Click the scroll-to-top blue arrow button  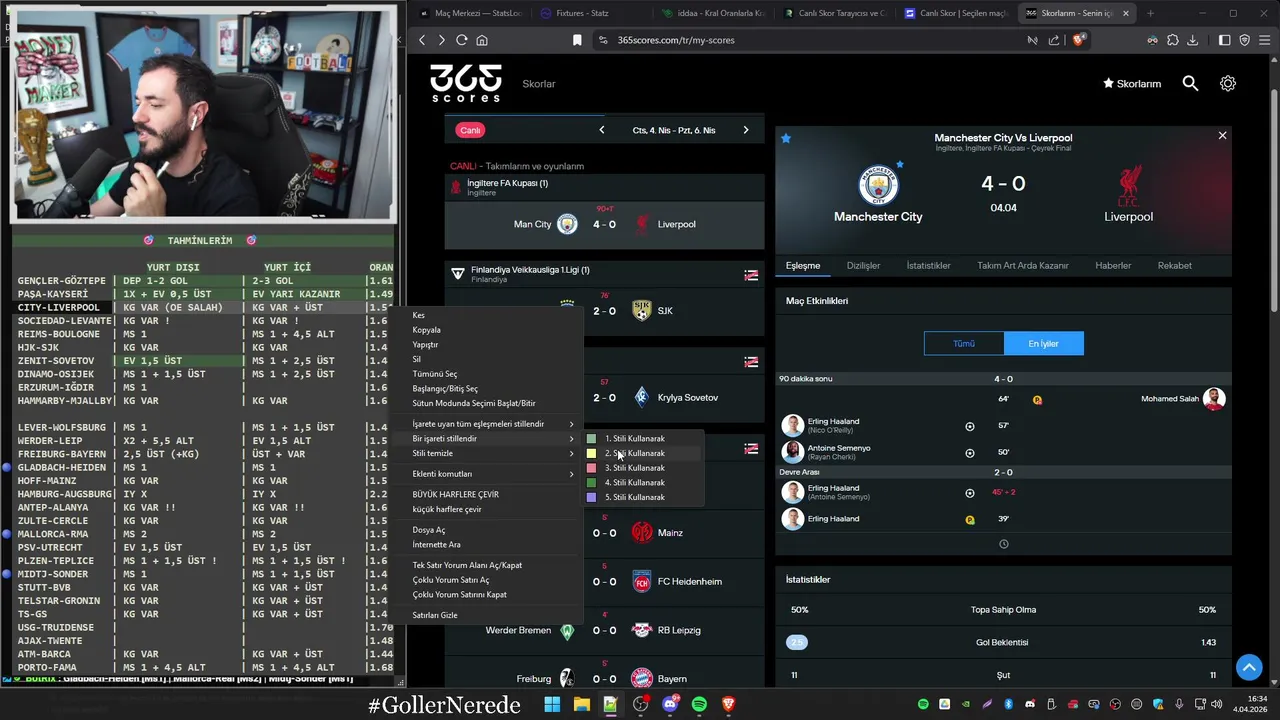pyautogui.click(x=1248, y=667)
